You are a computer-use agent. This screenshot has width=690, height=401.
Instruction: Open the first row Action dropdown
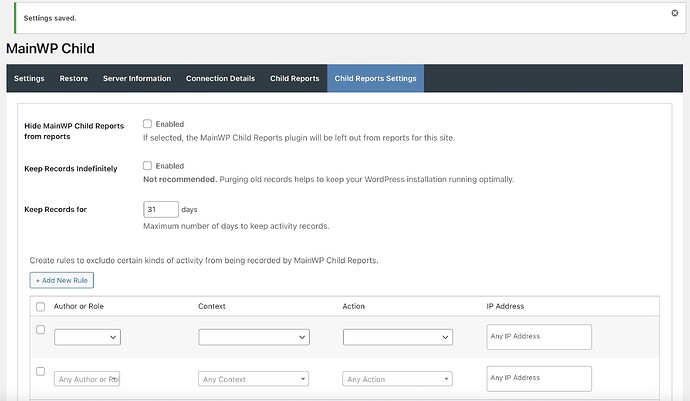click(398, 337)
